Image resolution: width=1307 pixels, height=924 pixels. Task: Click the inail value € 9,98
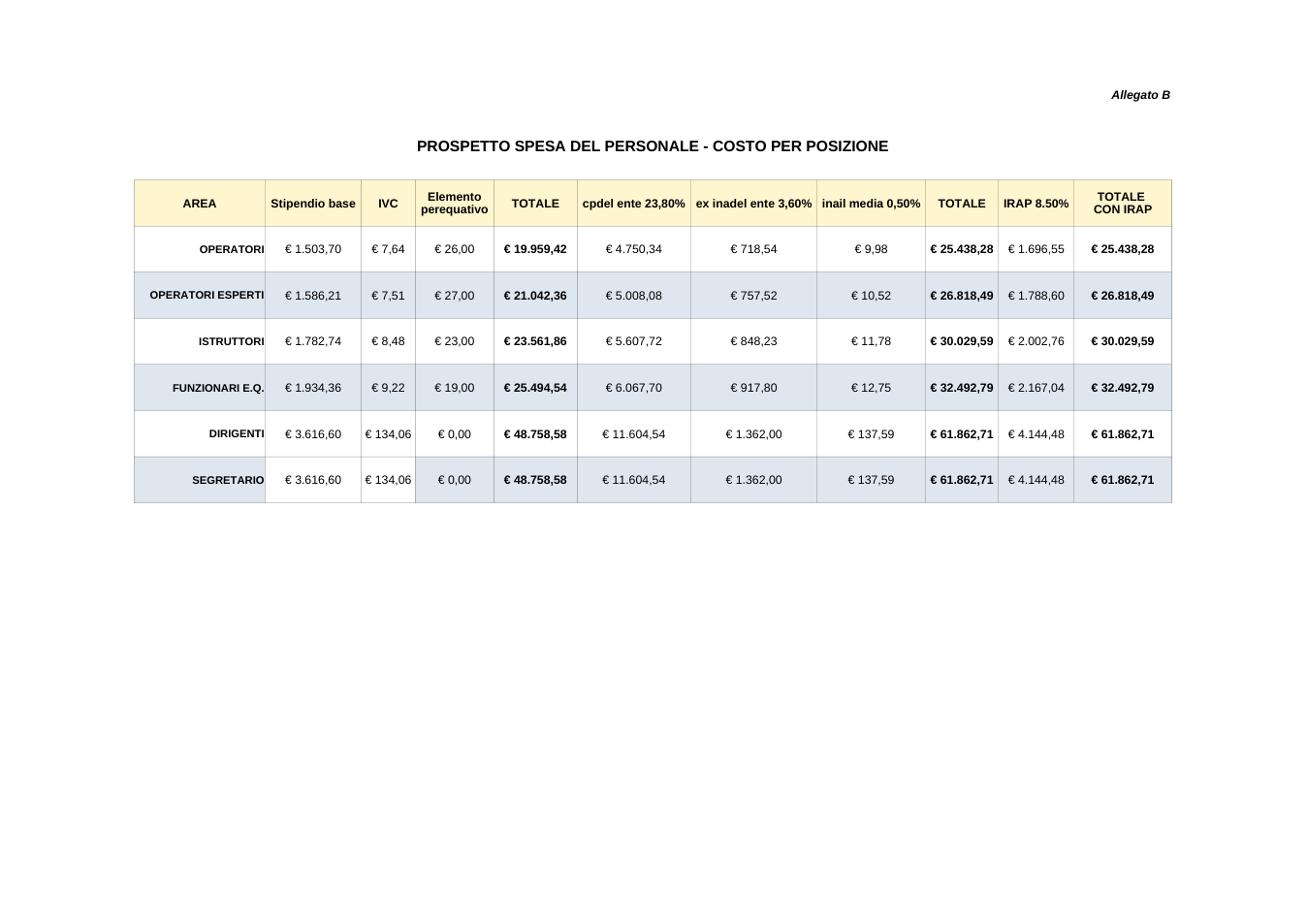(x=871, y=249)
